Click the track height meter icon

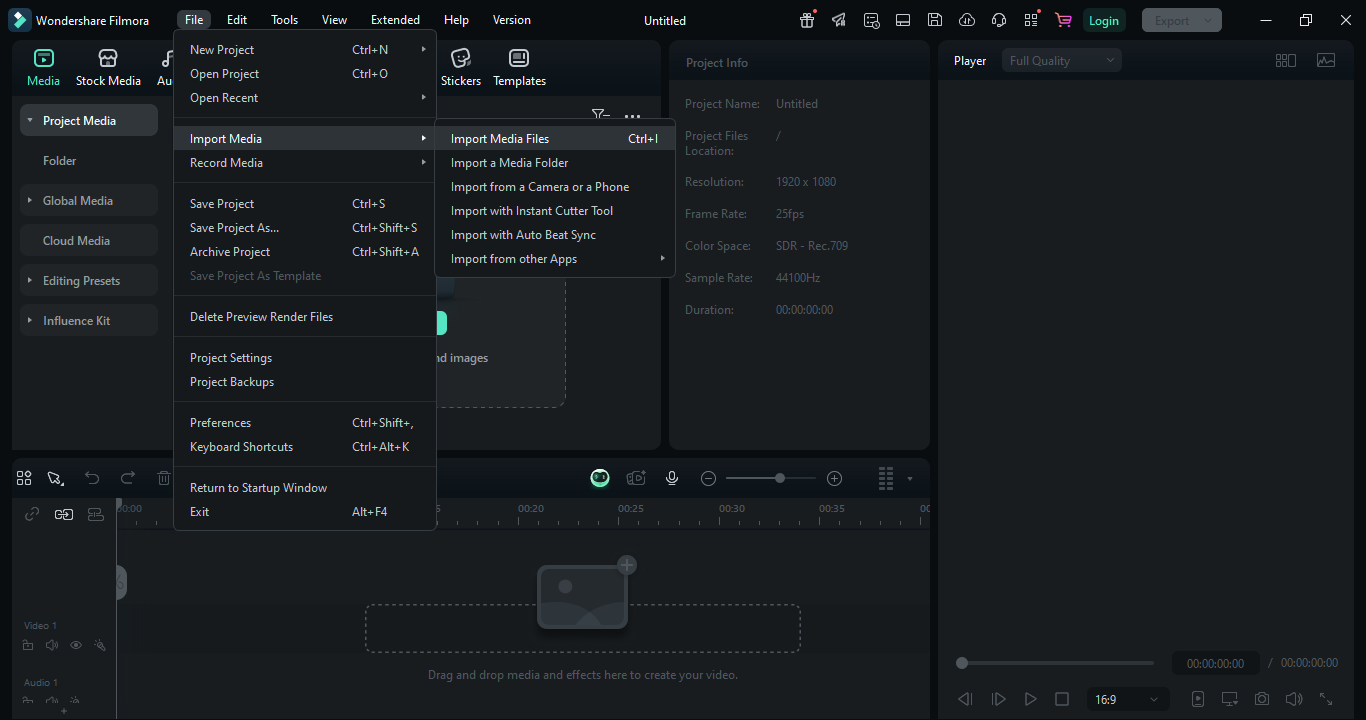886,478
